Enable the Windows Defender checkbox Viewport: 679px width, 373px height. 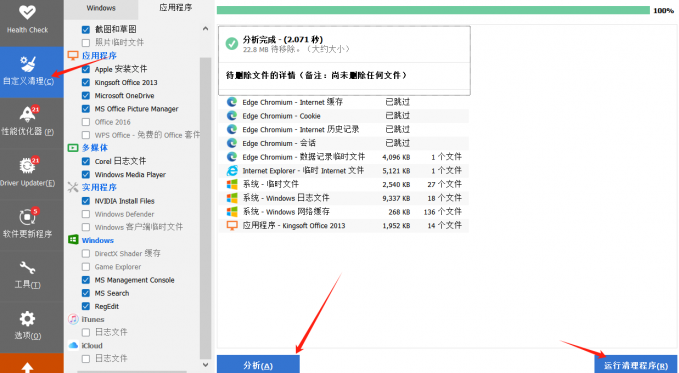(86, 214)
